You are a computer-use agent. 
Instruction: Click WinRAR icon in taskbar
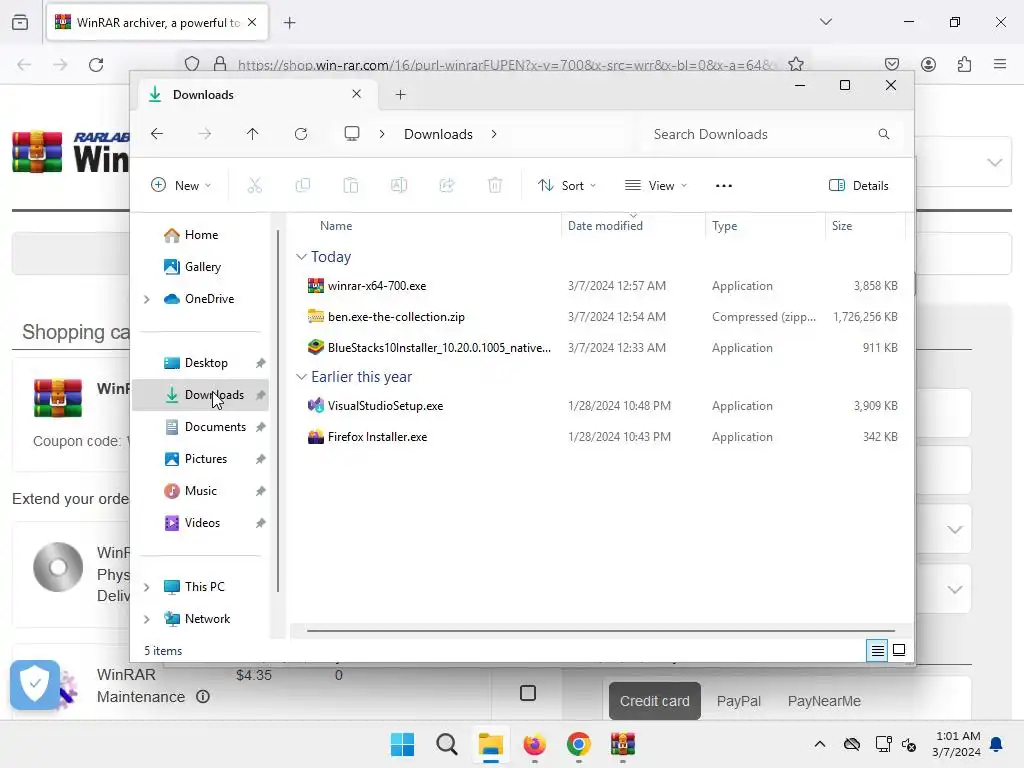pos(623,744)
